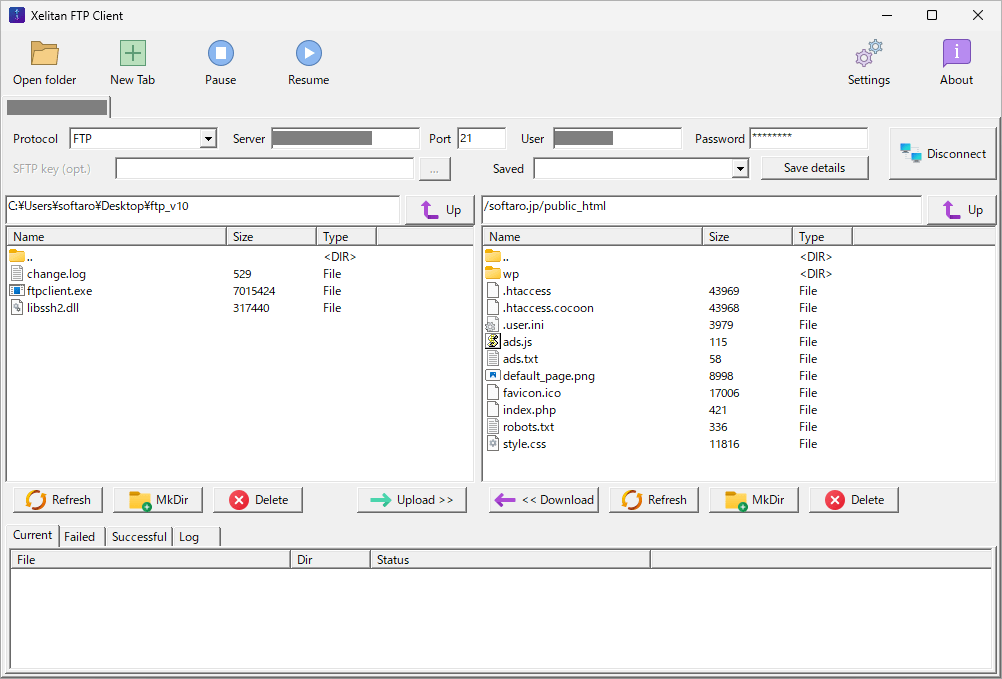Switch to the Current transfers tab

coord(33,535)
